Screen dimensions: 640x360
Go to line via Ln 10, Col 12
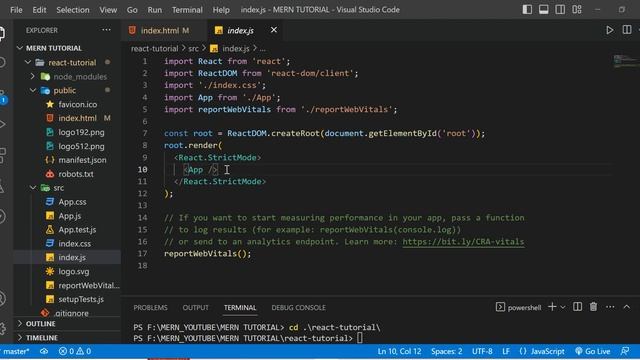click(x=399, y=351)
